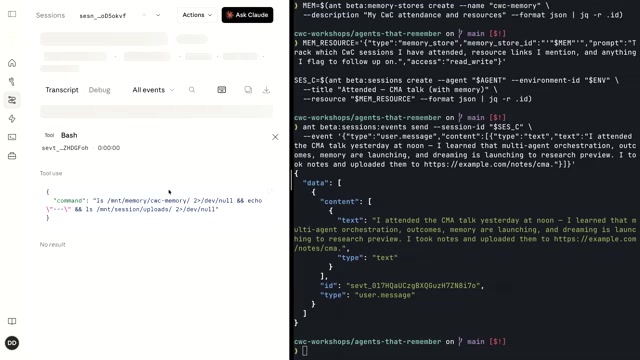Open the lightning bolt icon in sidebar
Screen dimensions: 640x360
(x=12, y=119)
